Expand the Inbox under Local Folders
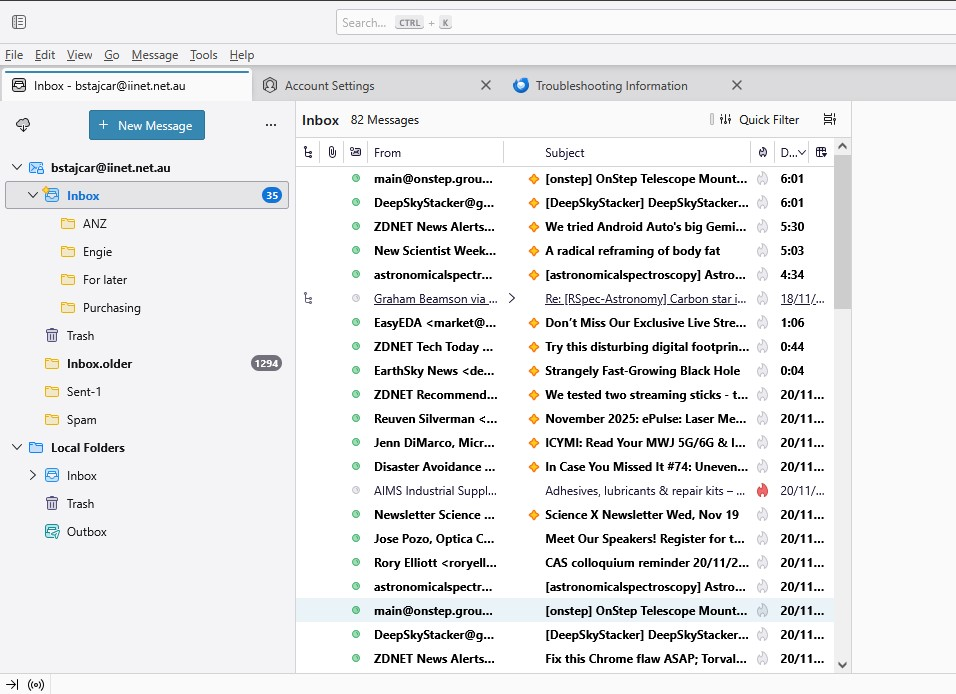 (32, 476)
